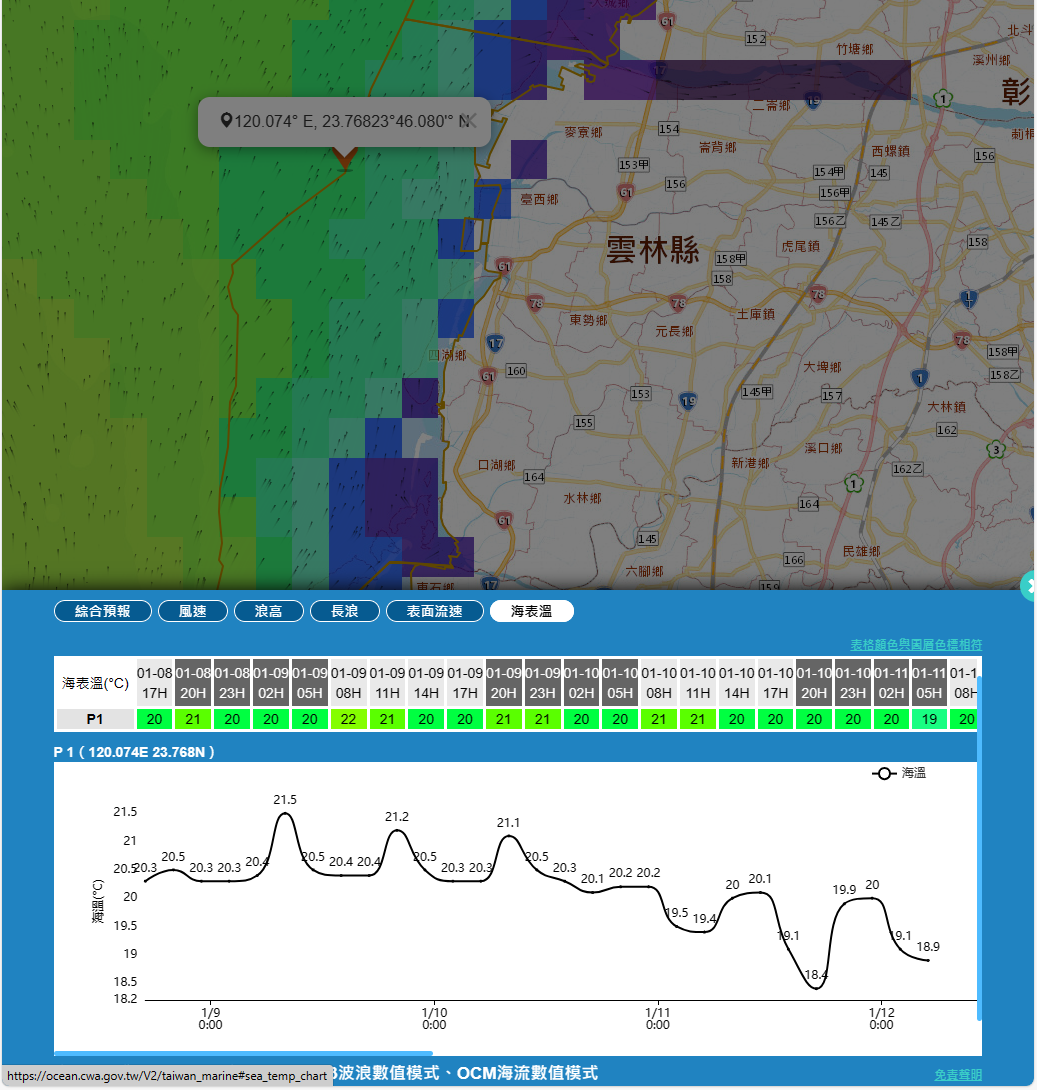Click the panel's vertical scrollbar on right

click(x=979, y=850)
